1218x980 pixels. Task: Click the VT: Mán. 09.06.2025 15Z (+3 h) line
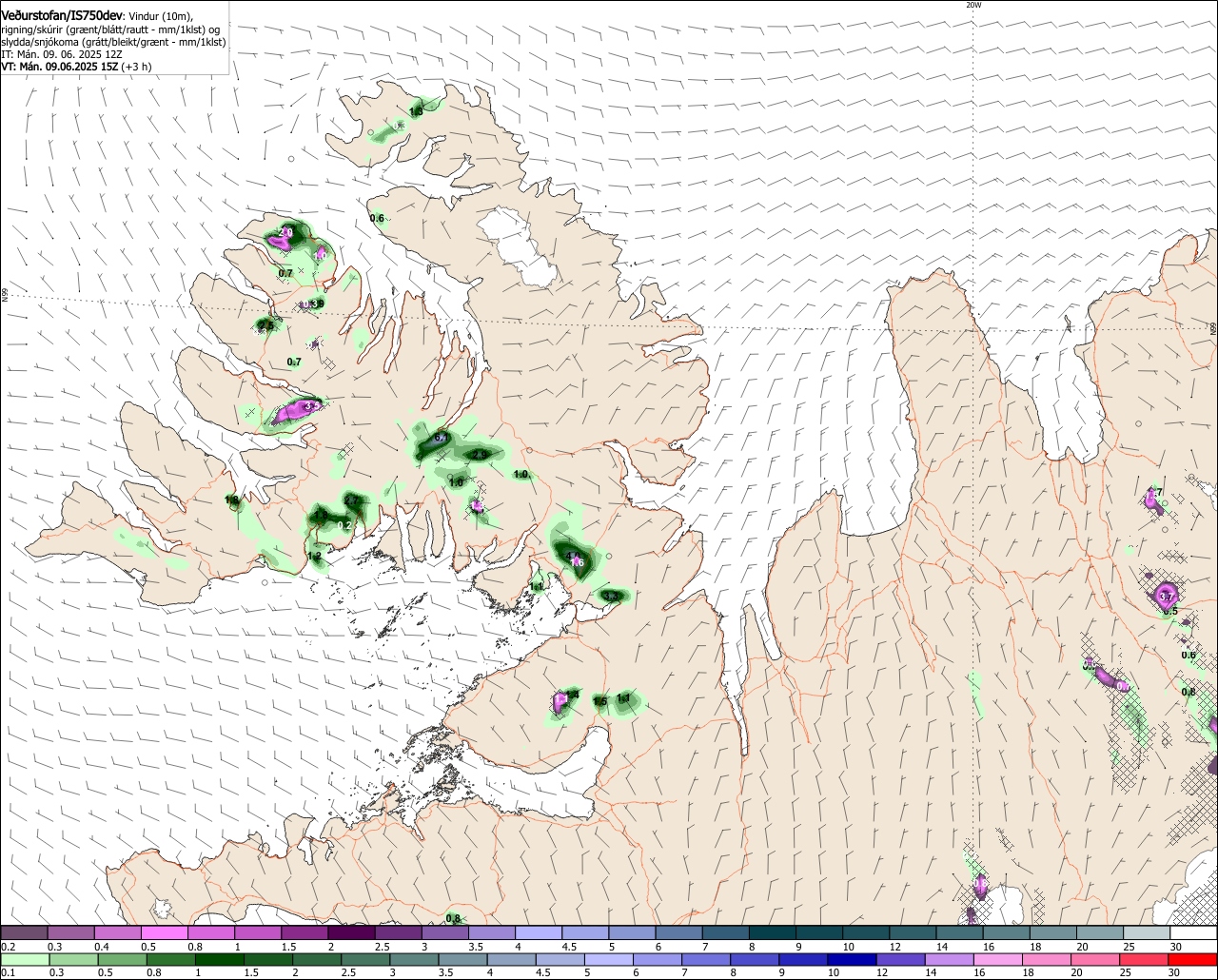click(76, 67)
